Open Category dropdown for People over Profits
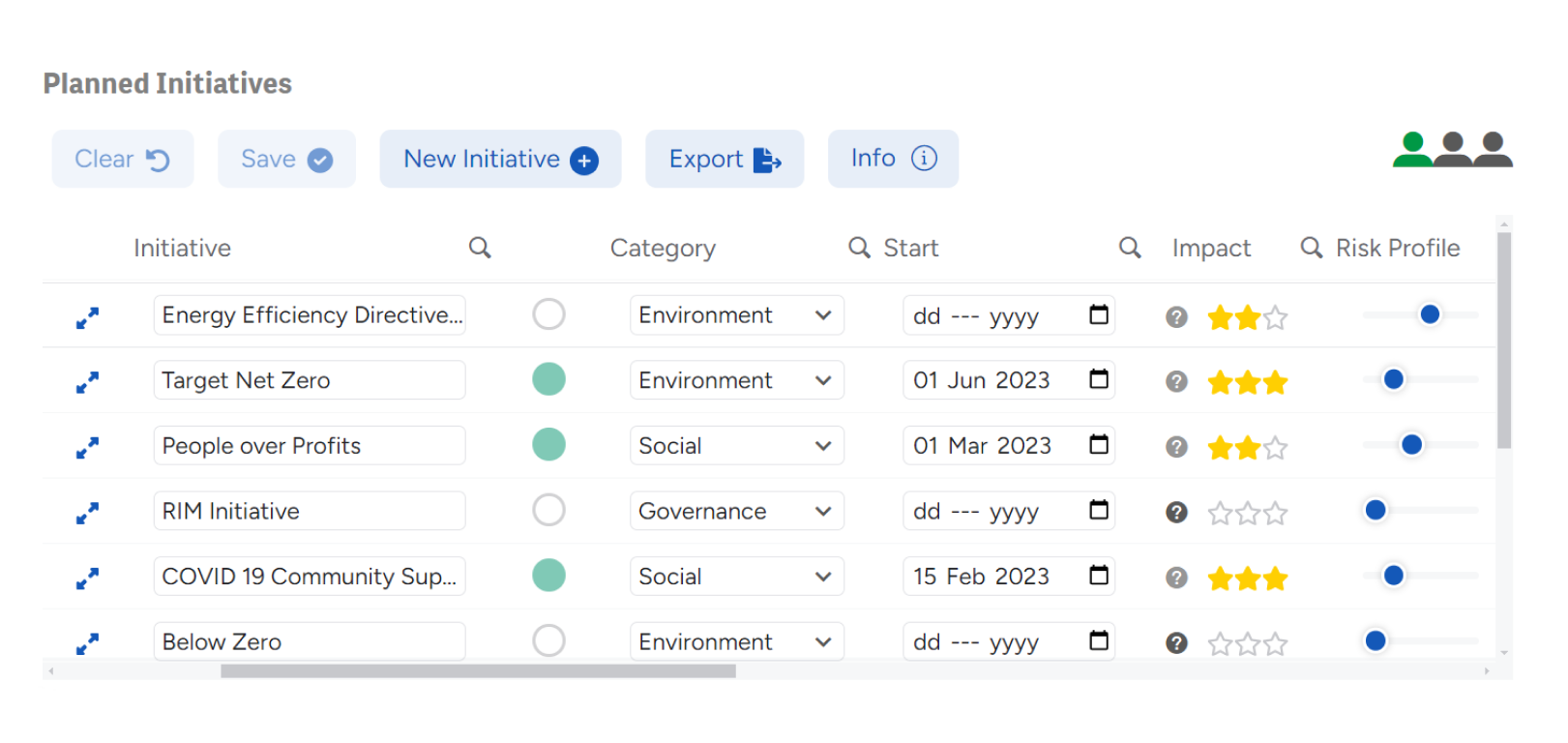Screen dimensions: 1568x743 pyautogui.click(x=736, y=446)
